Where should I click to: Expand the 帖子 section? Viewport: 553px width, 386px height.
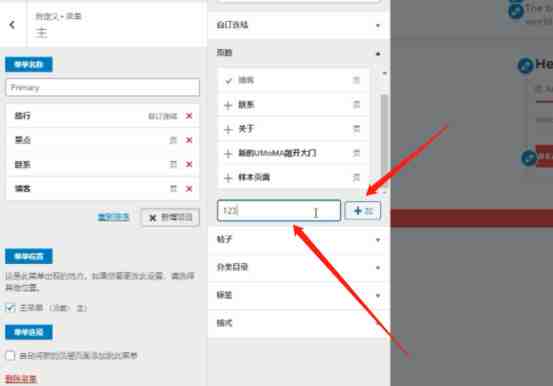pyautogui.click(x=299, y=240)
